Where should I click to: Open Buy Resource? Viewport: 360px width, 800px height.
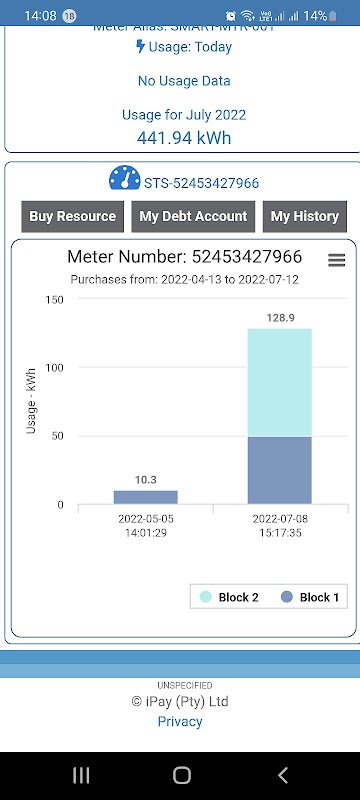click(72, 216)
